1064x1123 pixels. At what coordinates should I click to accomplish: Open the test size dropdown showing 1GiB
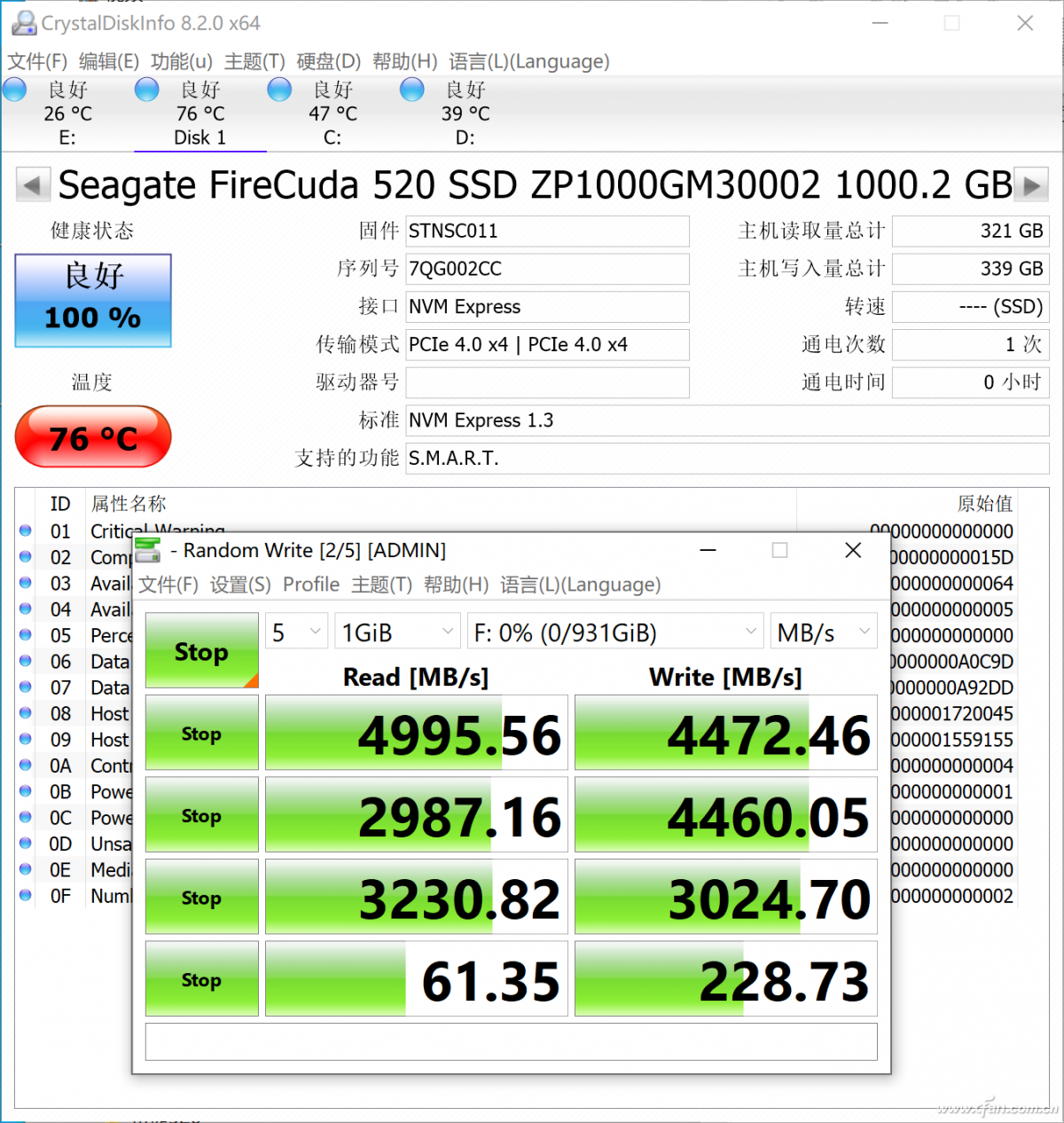[397, 632]
